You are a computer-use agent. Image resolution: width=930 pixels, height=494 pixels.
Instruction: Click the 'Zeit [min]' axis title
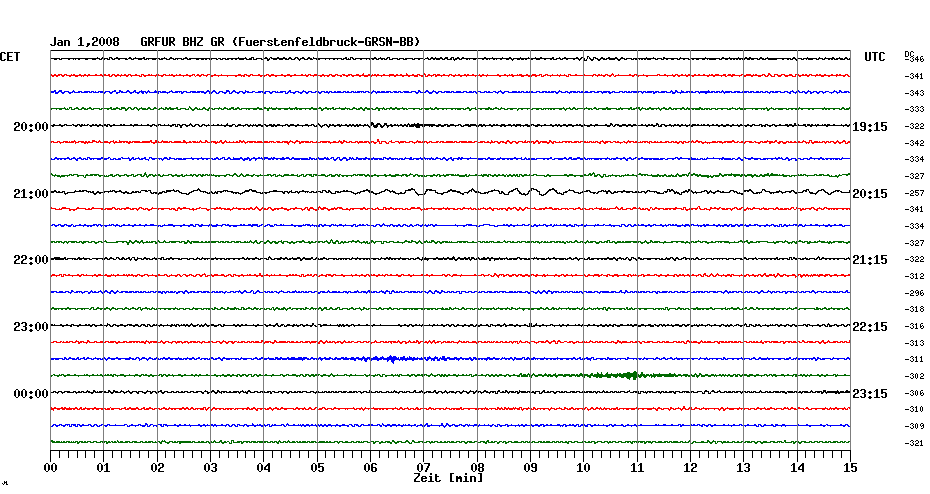[x=448, y=478]
